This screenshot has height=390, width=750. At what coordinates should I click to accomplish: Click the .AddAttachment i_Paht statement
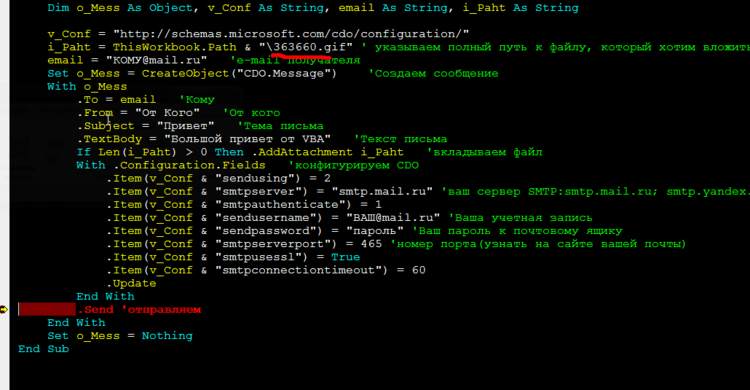(x=328, y=152)
